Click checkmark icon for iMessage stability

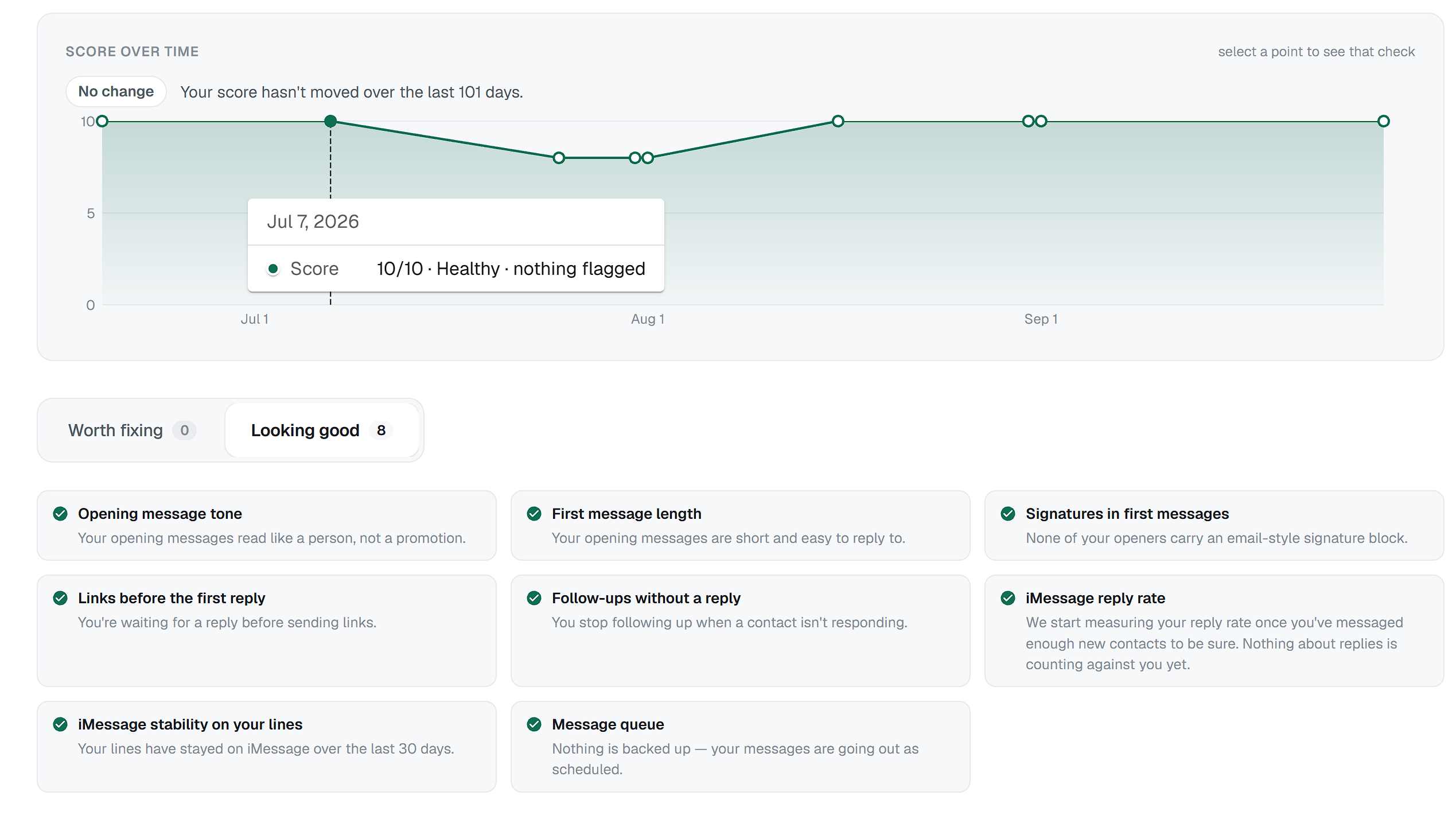60,724
